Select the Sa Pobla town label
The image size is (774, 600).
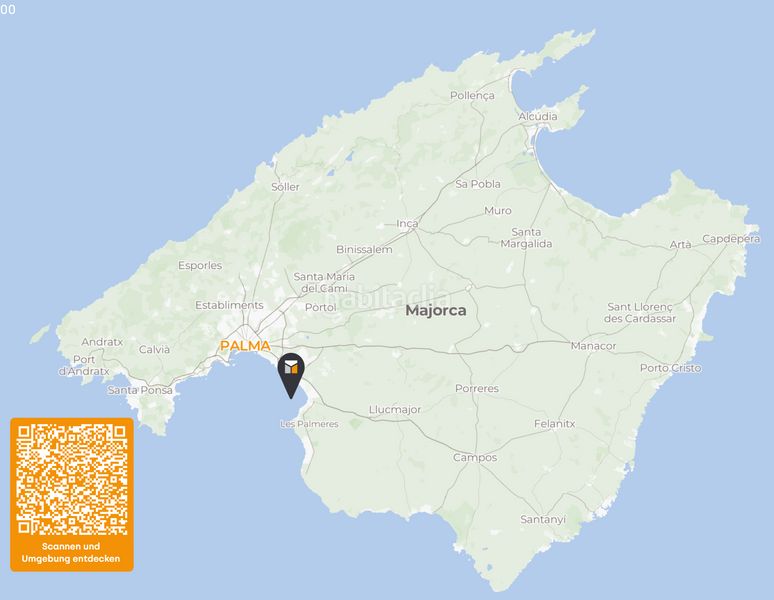(x=478, y=184)
